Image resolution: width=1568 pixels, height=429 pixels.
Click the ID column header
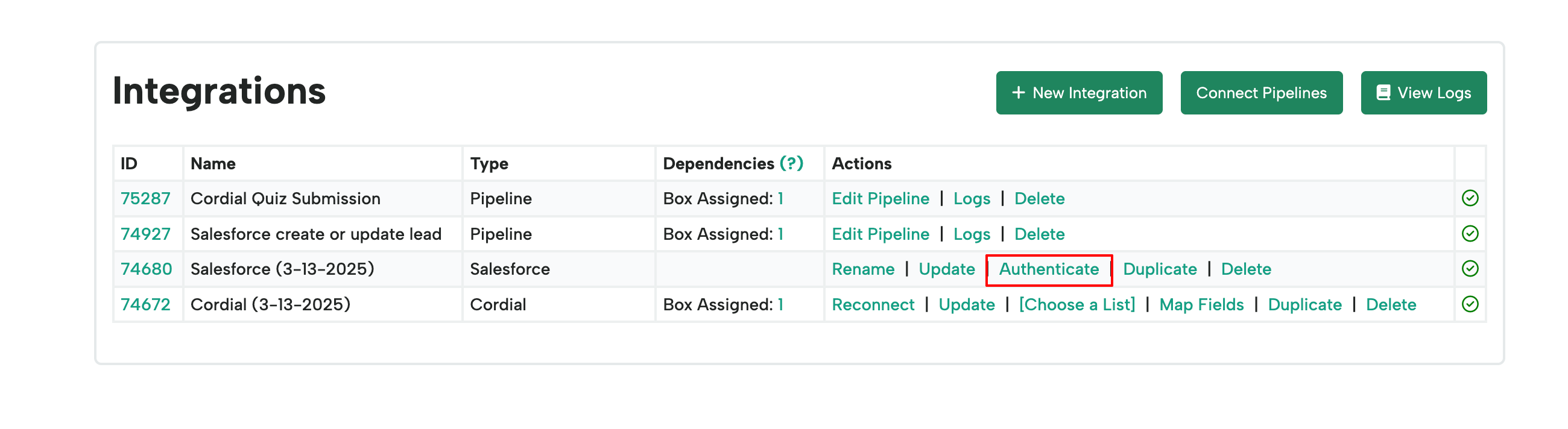tap(128, 163)
